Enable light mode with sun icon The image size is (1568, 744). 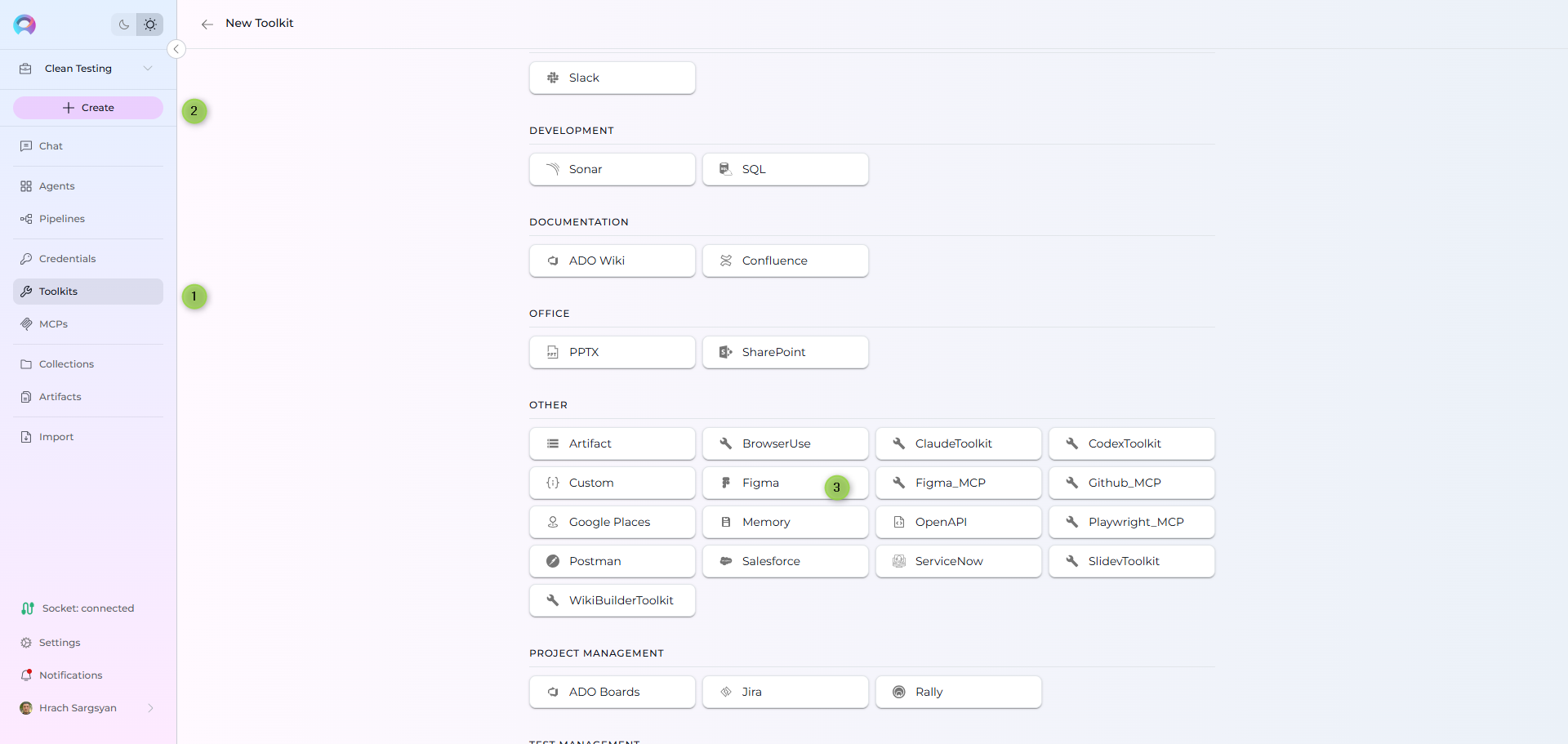click(x=150, y=25)
